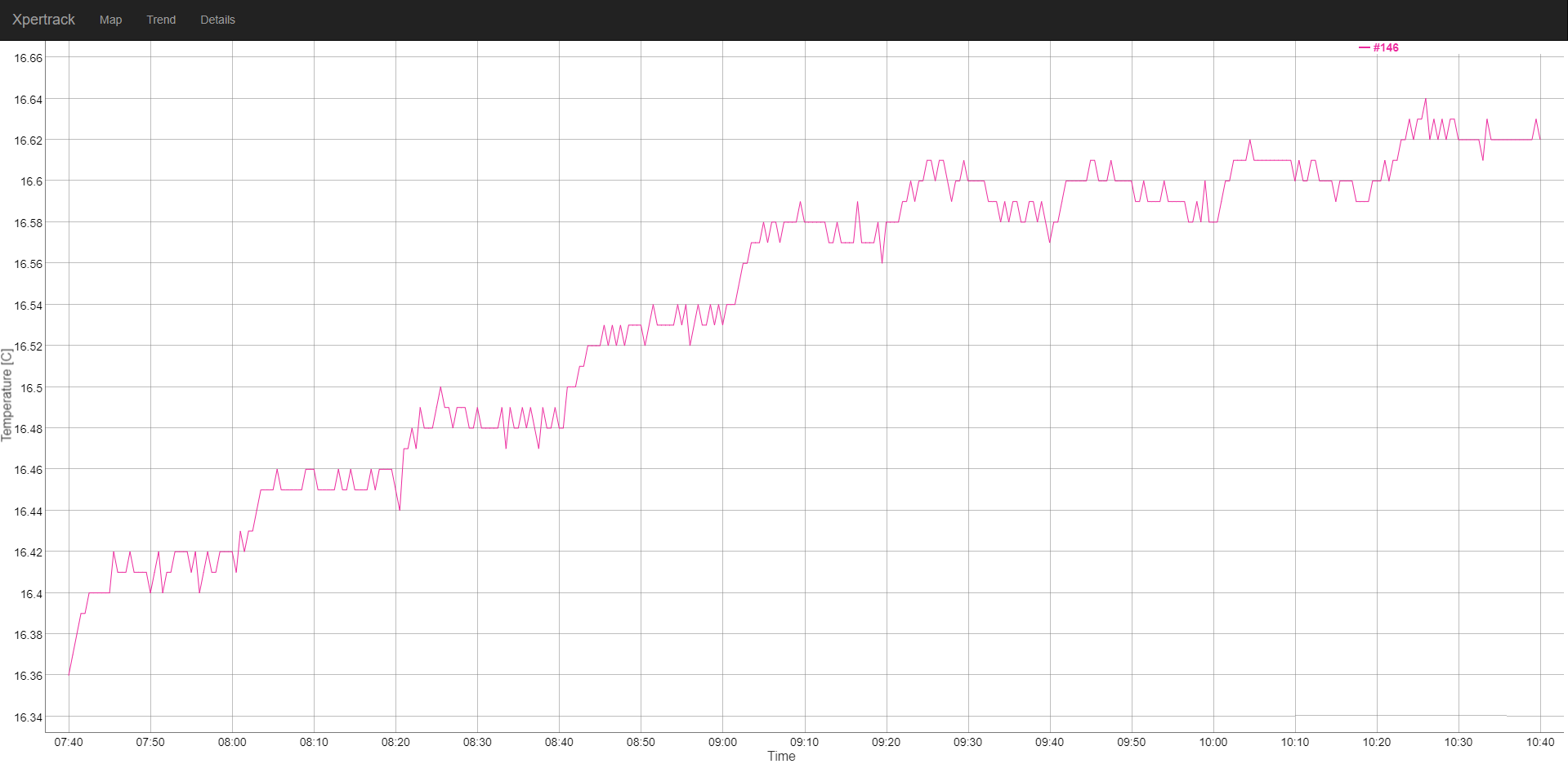
Task: Select the first data point at 16.36
Action: coord(69,675)
